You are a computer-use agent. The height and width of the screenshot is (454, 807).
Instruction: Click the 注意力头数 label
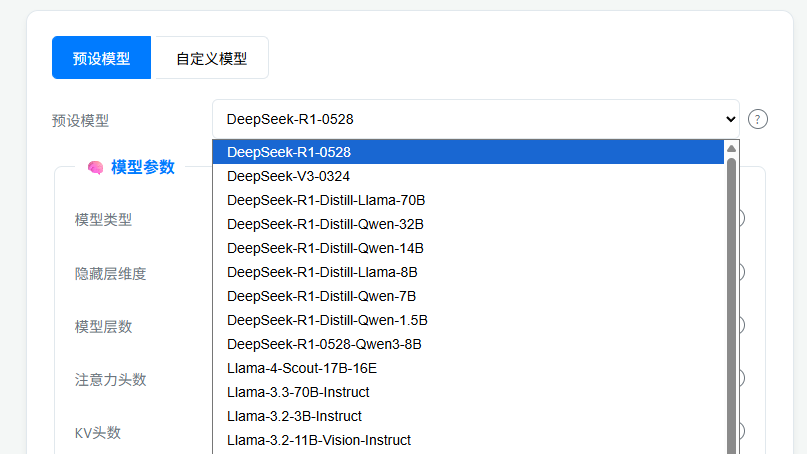111,380
